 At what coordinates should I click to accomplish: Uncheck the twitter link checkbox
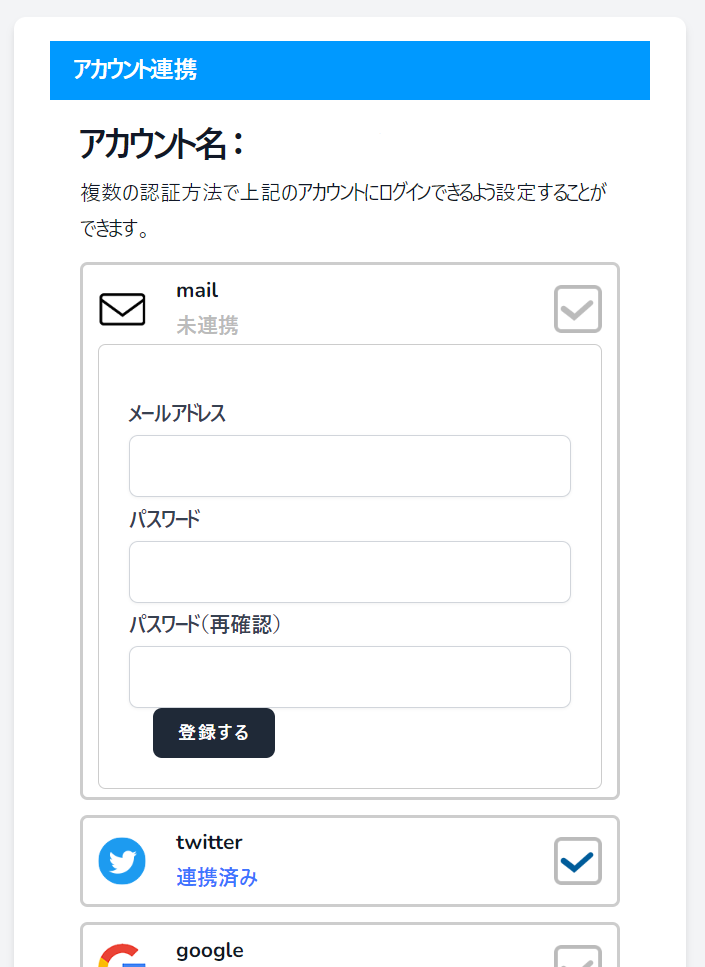click(577, 861)
